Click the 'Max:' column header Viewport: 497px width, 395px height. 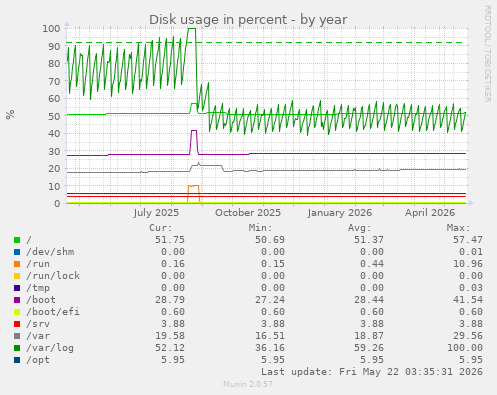(458, 228)
